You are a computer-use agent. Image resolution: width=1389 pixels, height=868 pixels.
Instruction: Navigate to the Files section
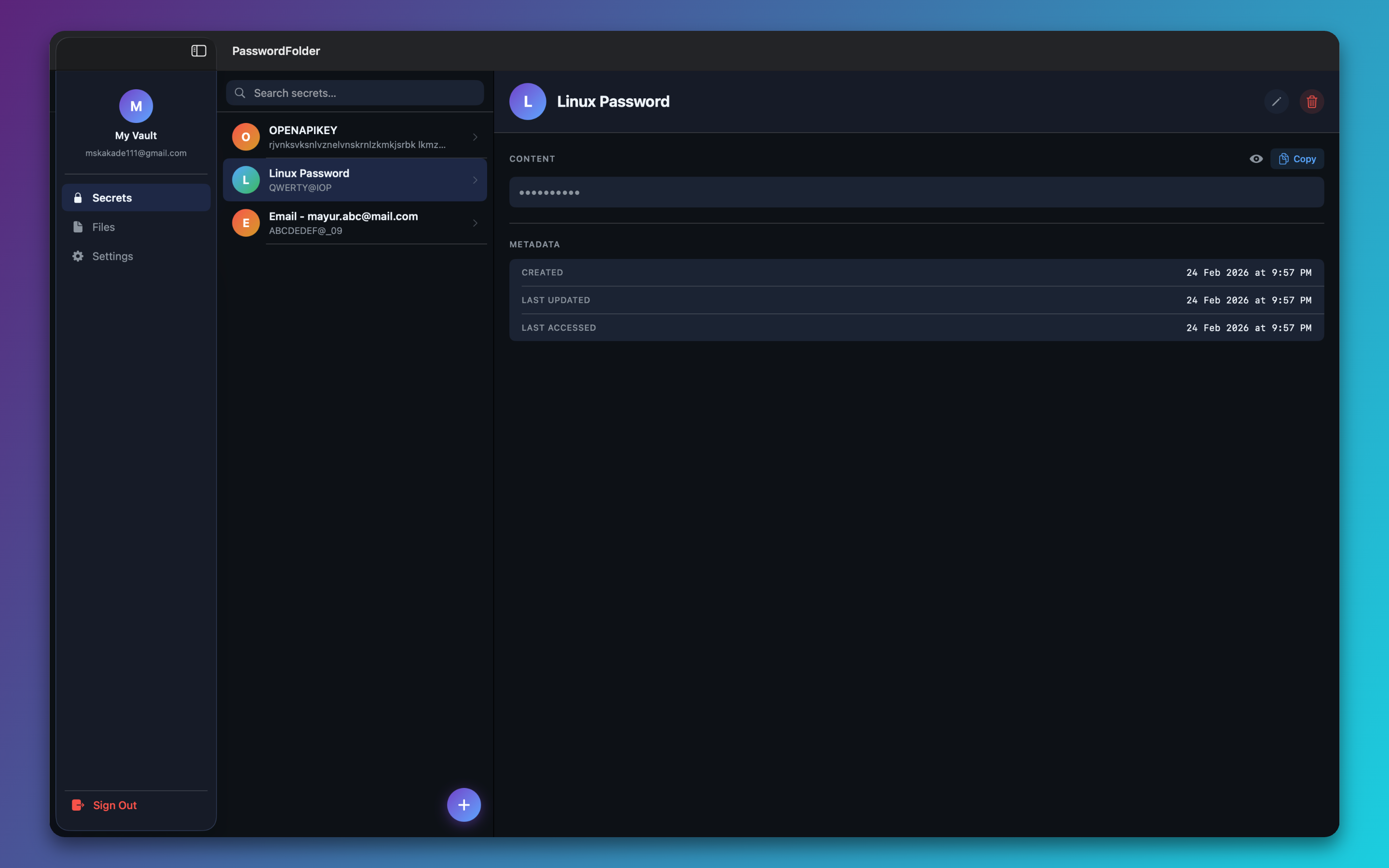pos(103,227)
